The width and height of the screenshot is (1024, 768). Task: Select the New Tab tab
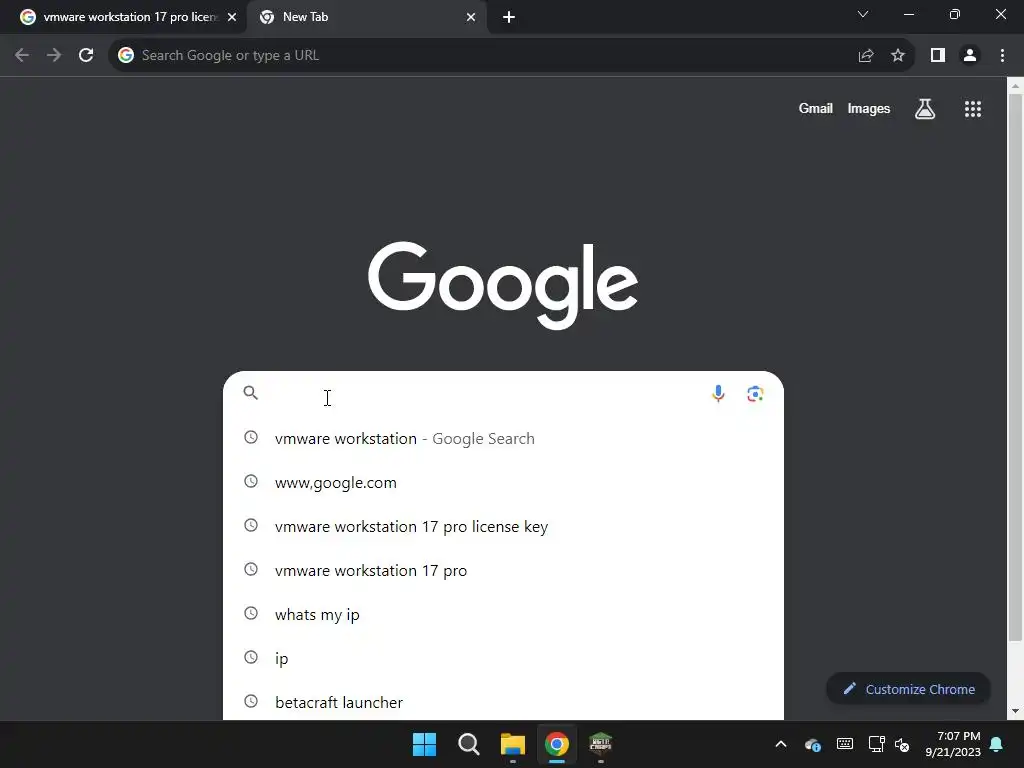point(366,17)
